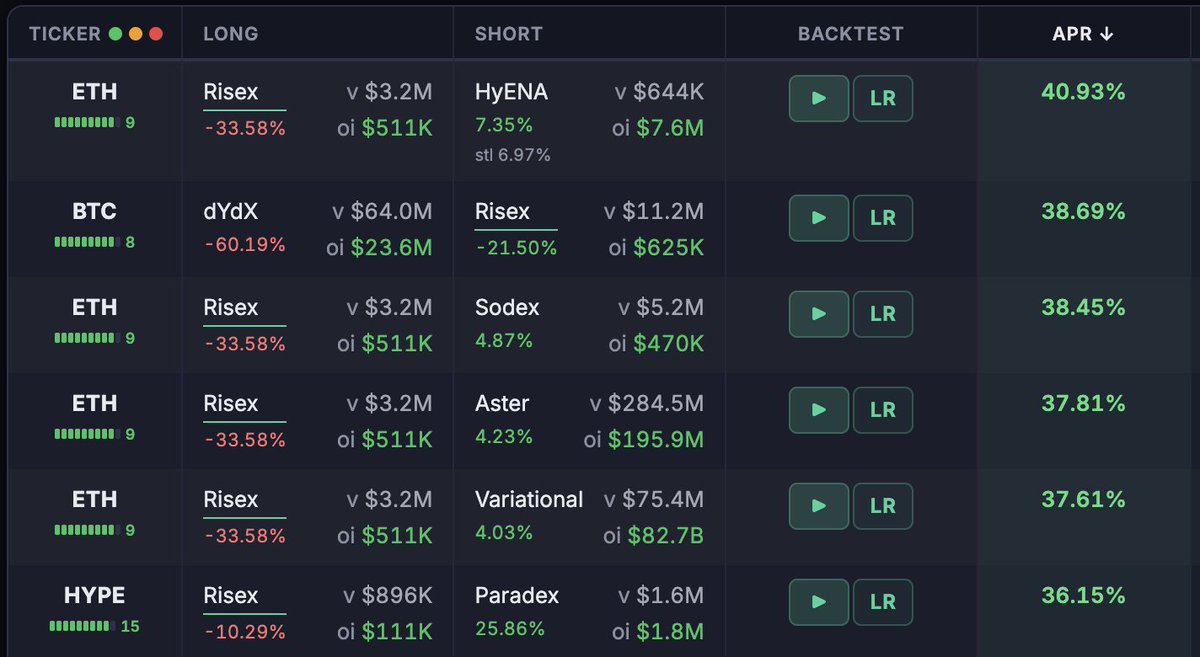Screen dimensions: 1200x657
Task: Click the TICKER column header
Action: 65,34
